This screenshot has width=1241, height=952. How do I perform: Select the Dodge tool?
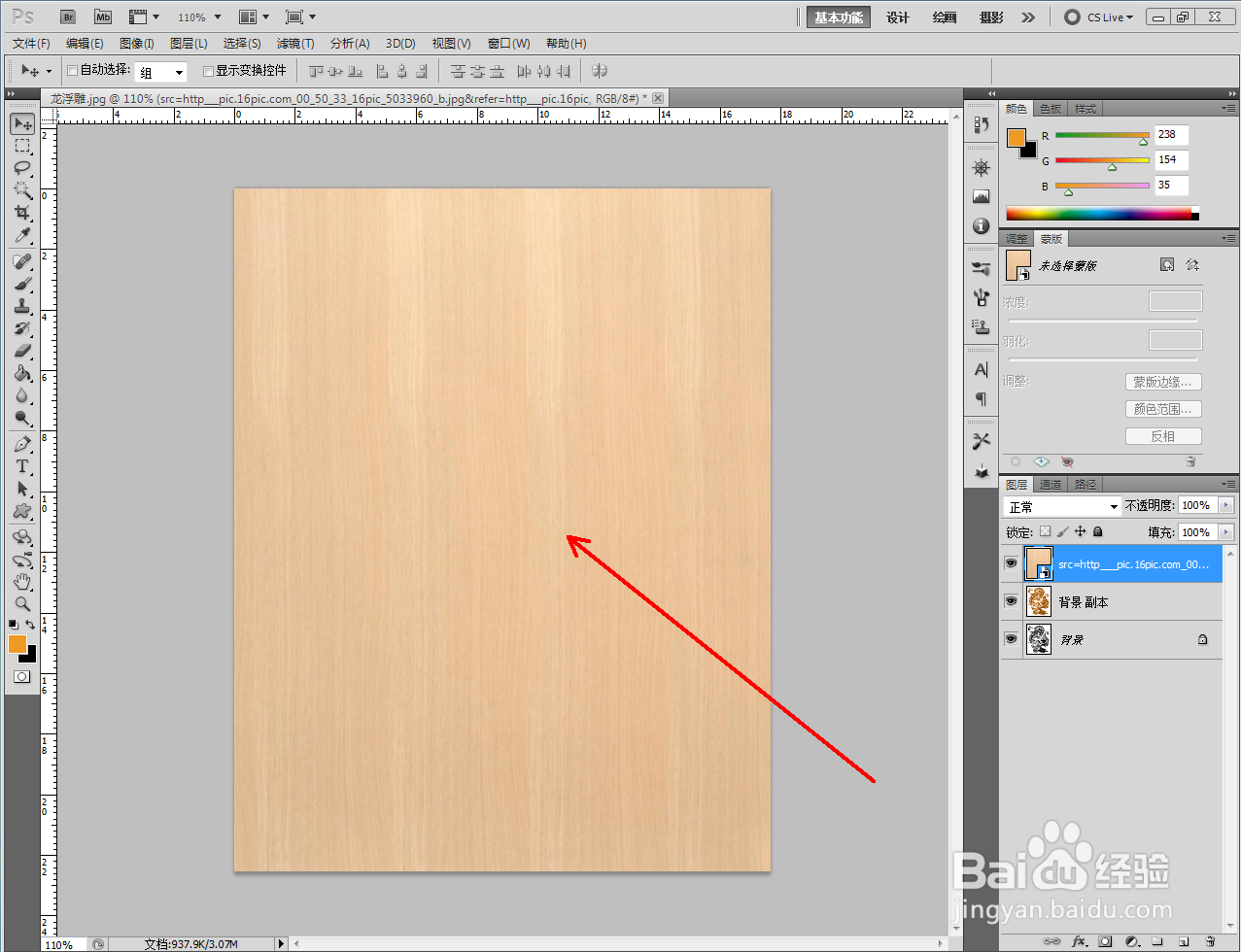[x=22, y=419]
